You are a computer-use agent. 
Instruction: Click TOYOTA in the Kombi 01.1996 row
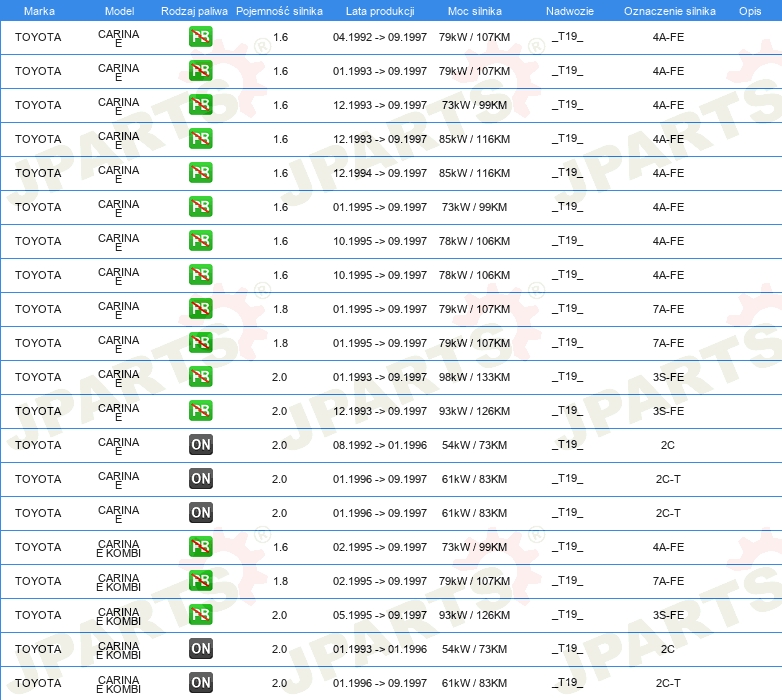[x=38, y=683]
